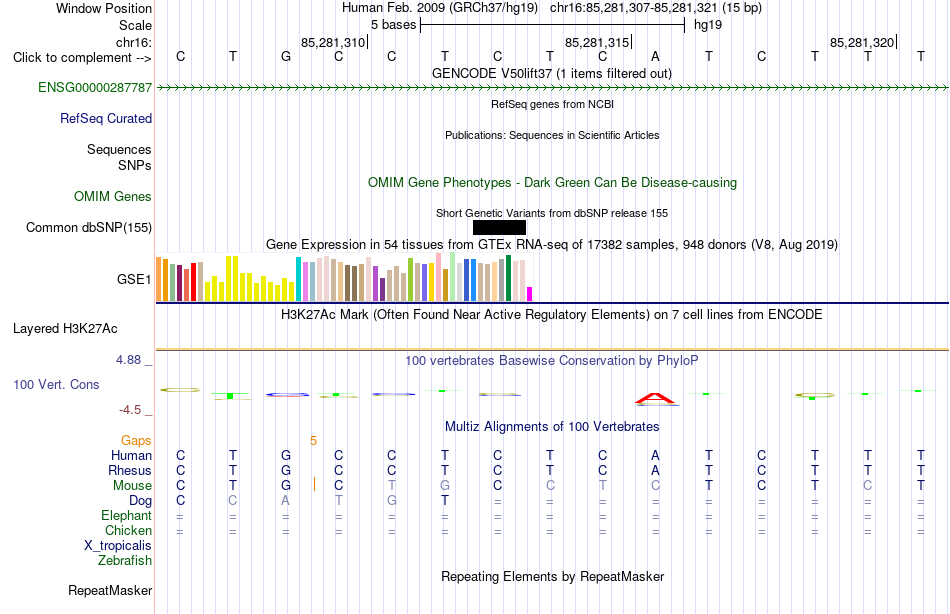Open 'Repeating Elements by RepeatMasker' title
This screenshot has height=614, width=950.
(553, 576)
